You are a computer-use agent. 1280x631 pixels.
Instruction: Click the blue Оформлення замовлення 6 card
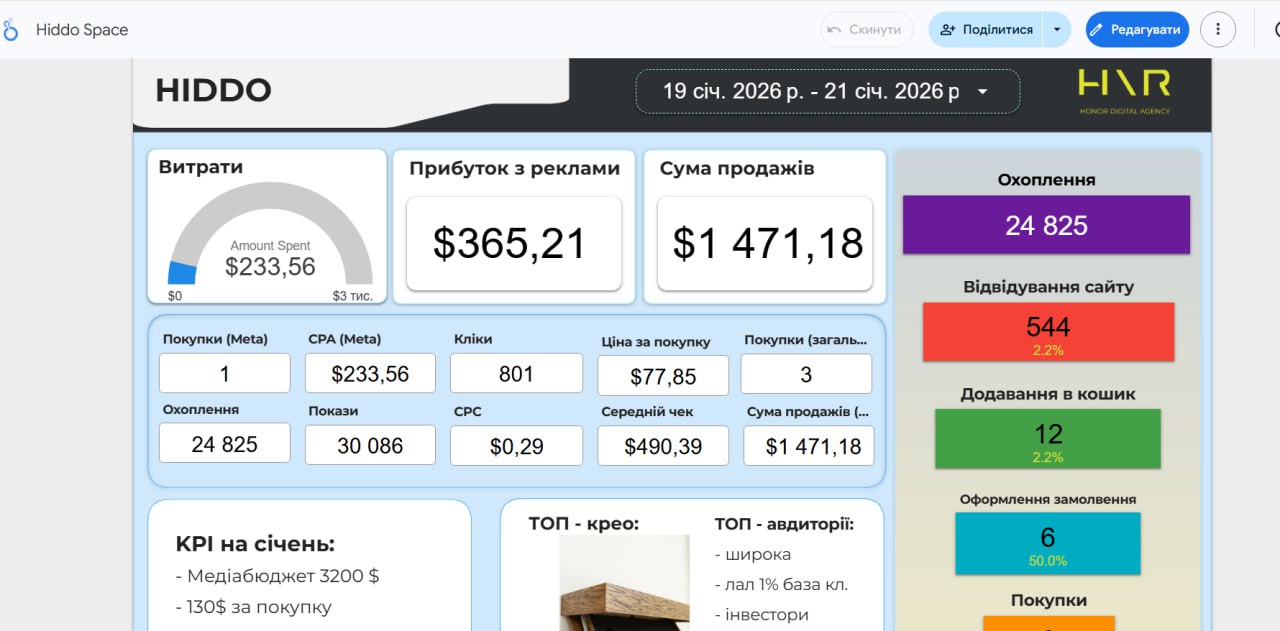(1048, 543)
